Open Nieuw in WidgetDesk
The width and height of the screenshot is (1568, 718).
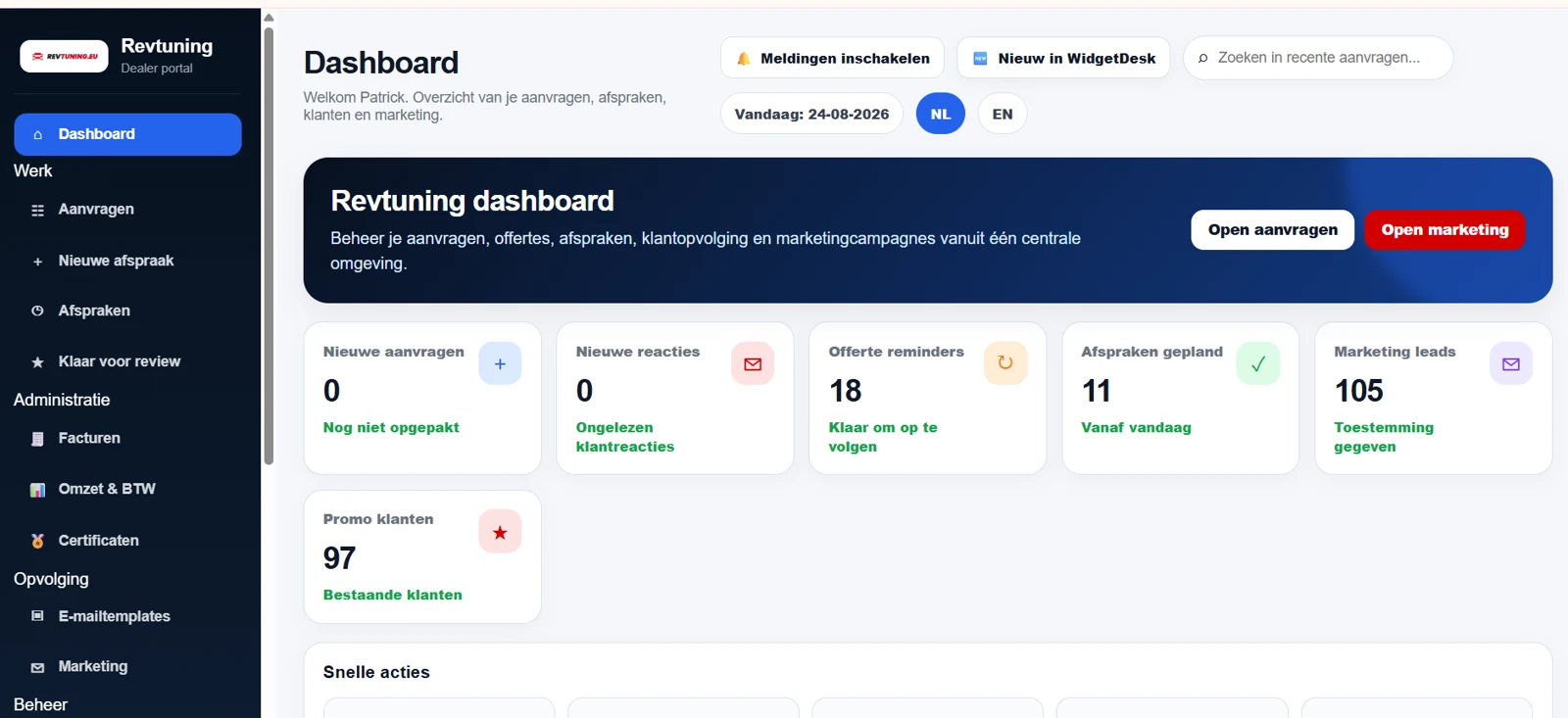1063,58
